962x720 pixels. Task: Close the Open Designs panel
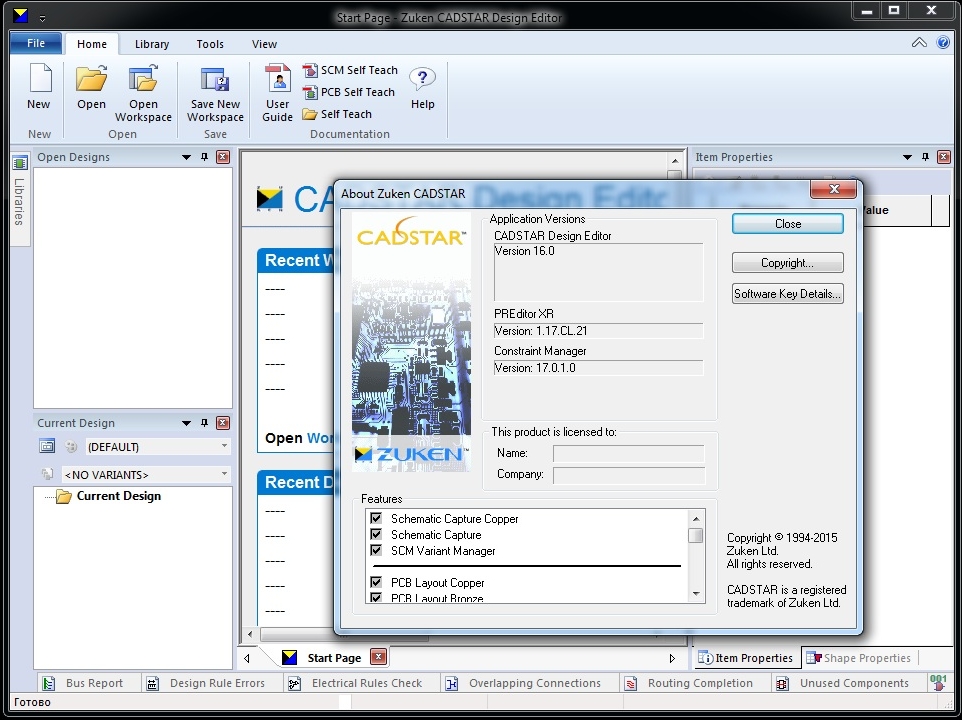click(223, 157)
